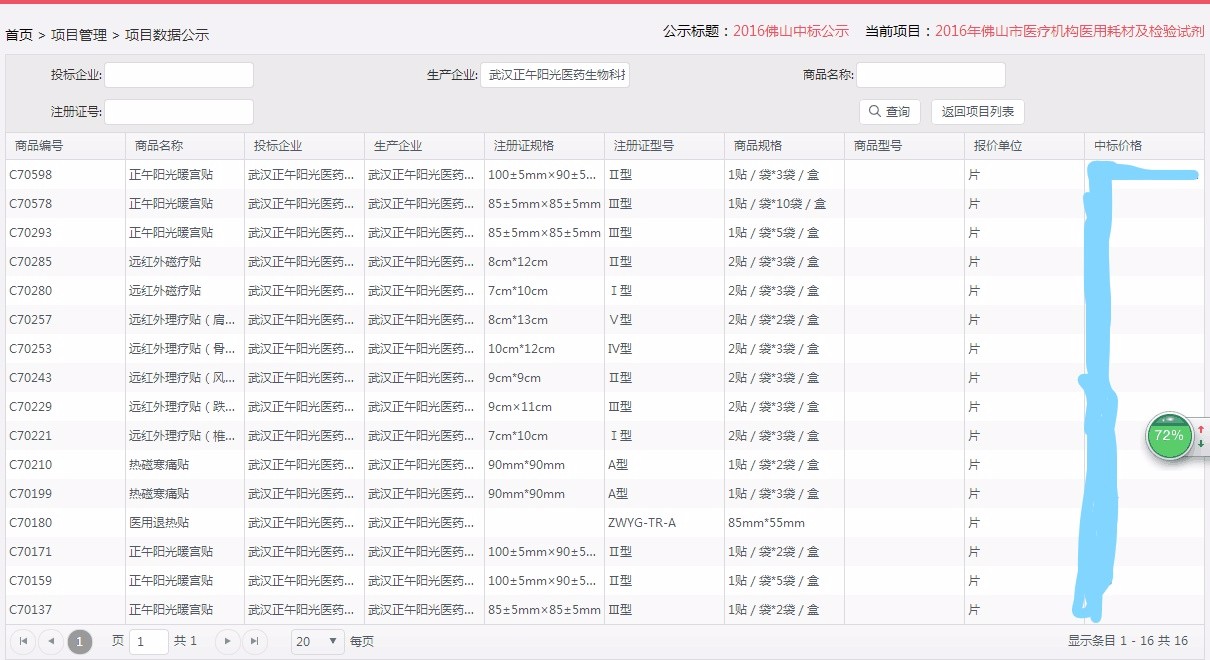Open 项目管理 breadcrumb link
1210x660 pixels.
coord(79,35)
